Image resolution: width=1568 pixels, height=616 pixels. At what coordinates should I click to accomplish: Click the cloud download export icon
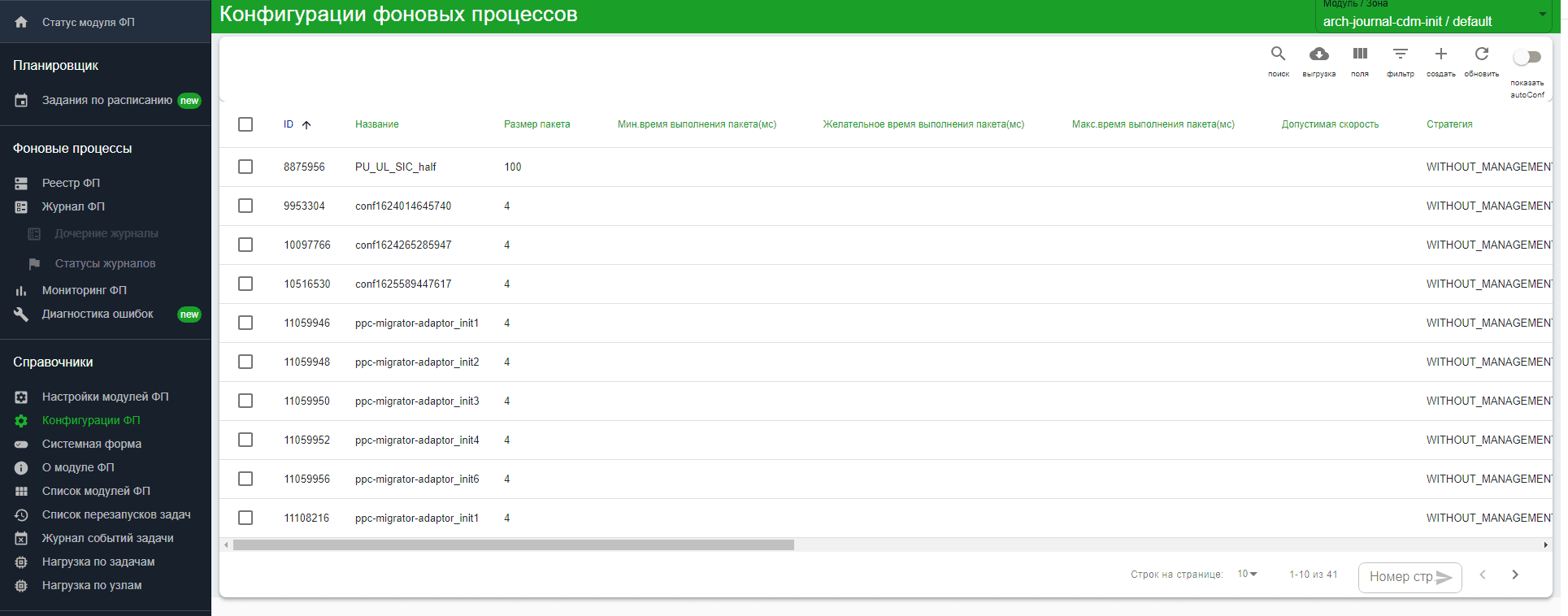[1318, 54]
